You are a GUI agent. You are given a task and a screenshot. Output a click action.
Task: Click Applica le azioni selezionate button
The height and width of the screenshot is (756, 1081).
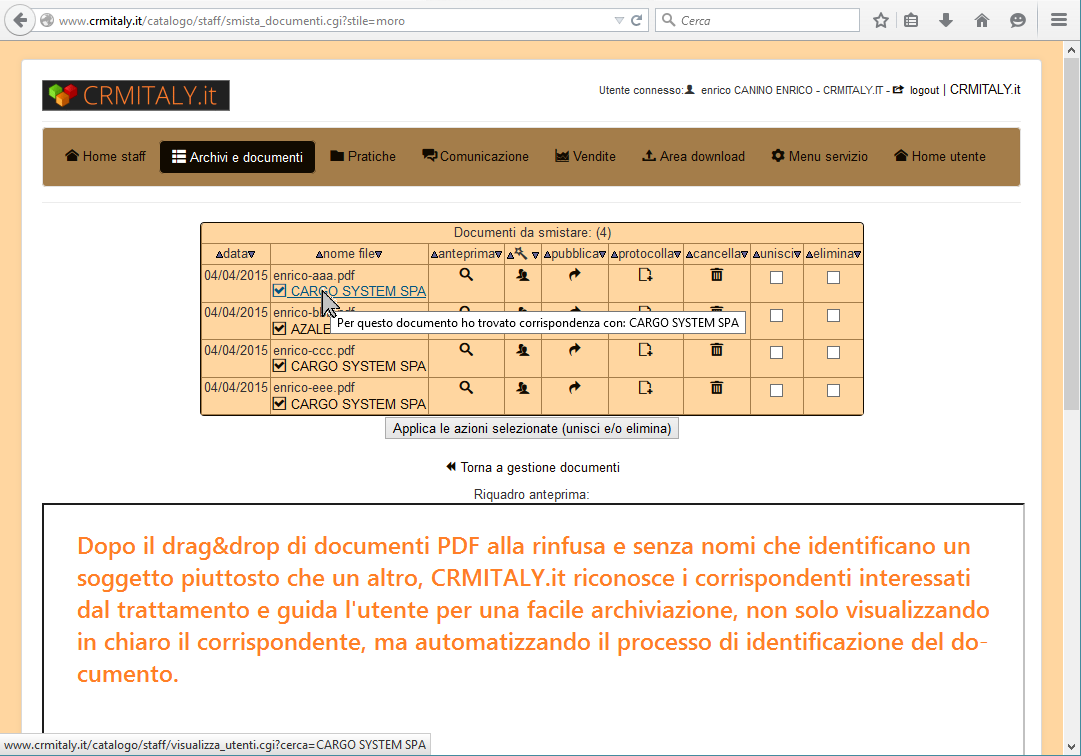(532, 429)
